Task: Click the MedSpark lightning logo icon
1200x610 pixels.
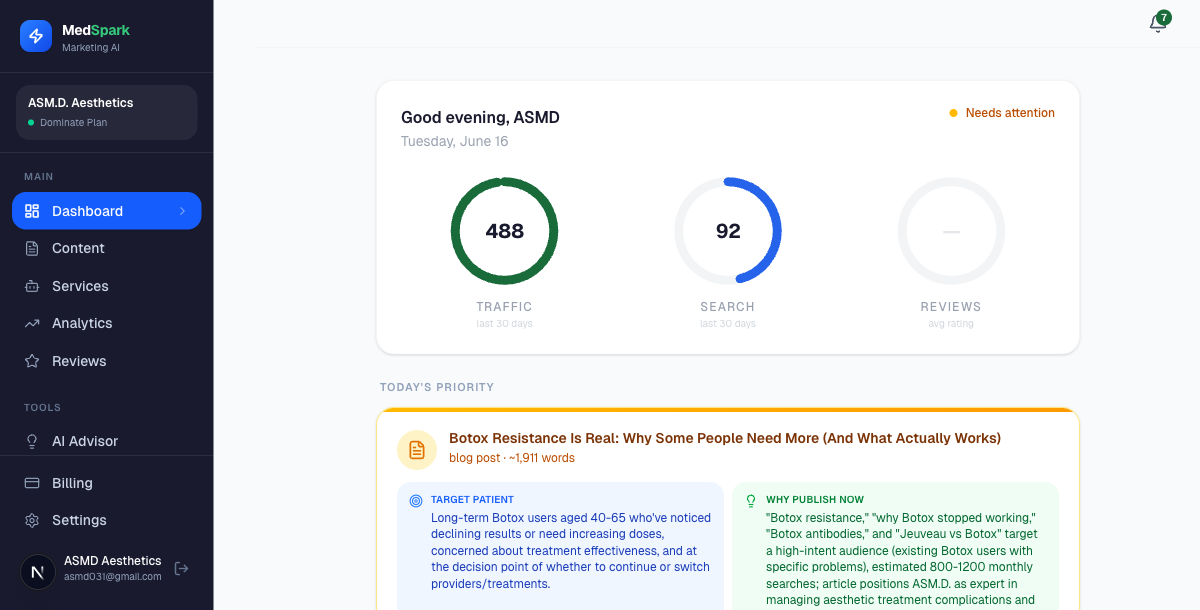Action: coord(36,36)
